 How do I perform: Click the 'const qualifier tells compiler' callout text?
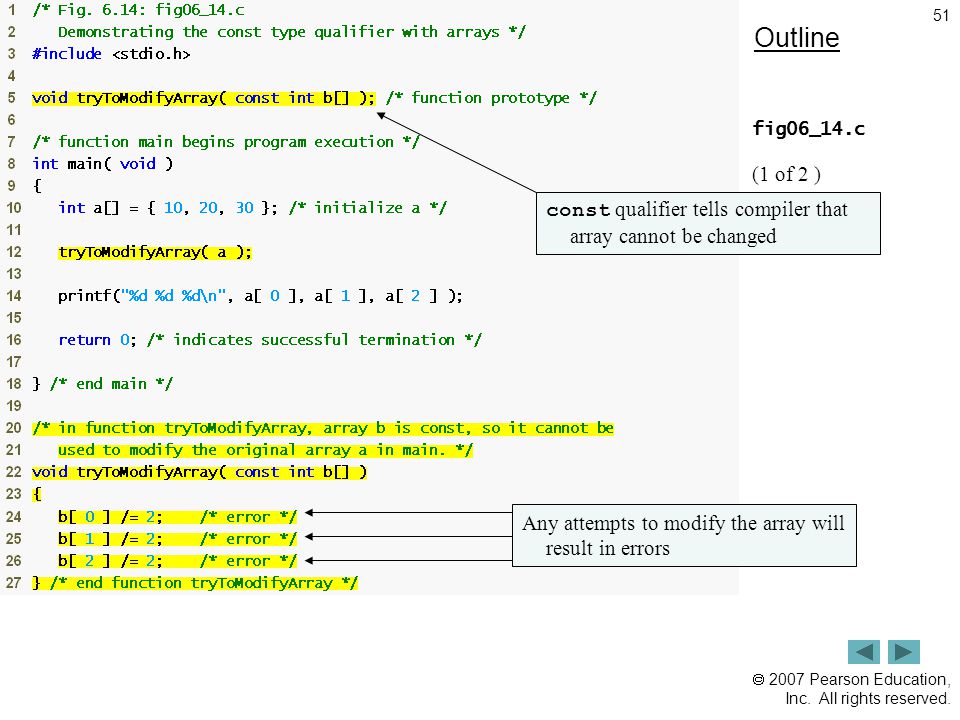[697, 223]
